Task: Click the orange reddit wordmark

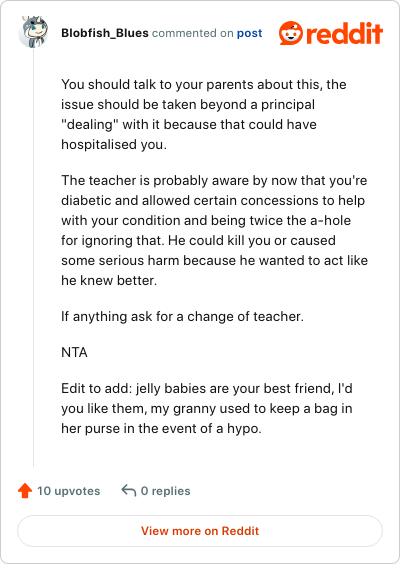Action: click(344, 33)
